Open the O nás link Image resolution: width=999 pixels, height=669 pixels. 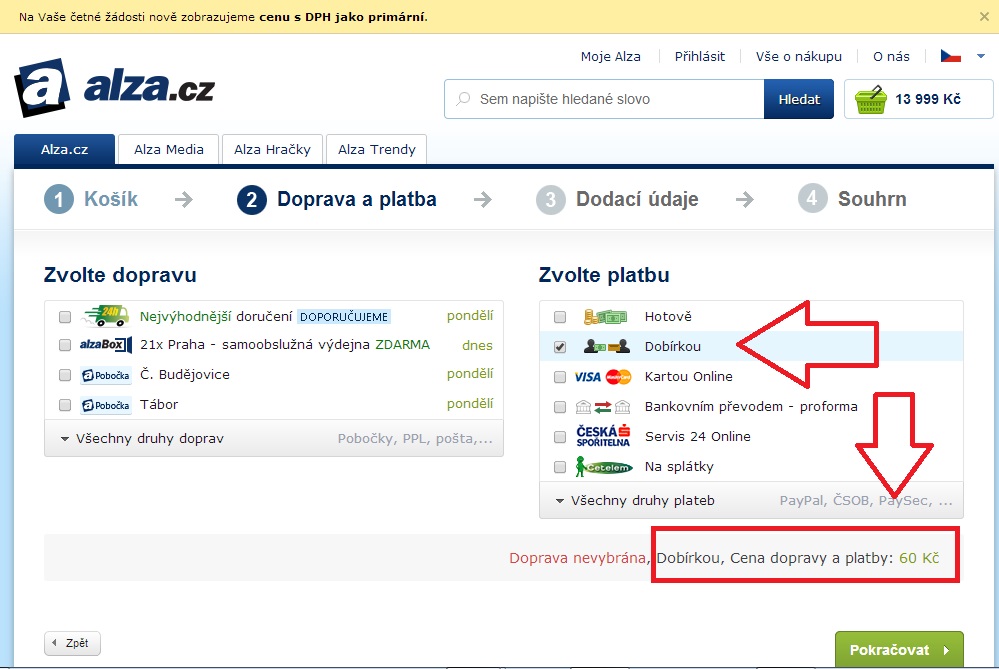coord(891,56)
